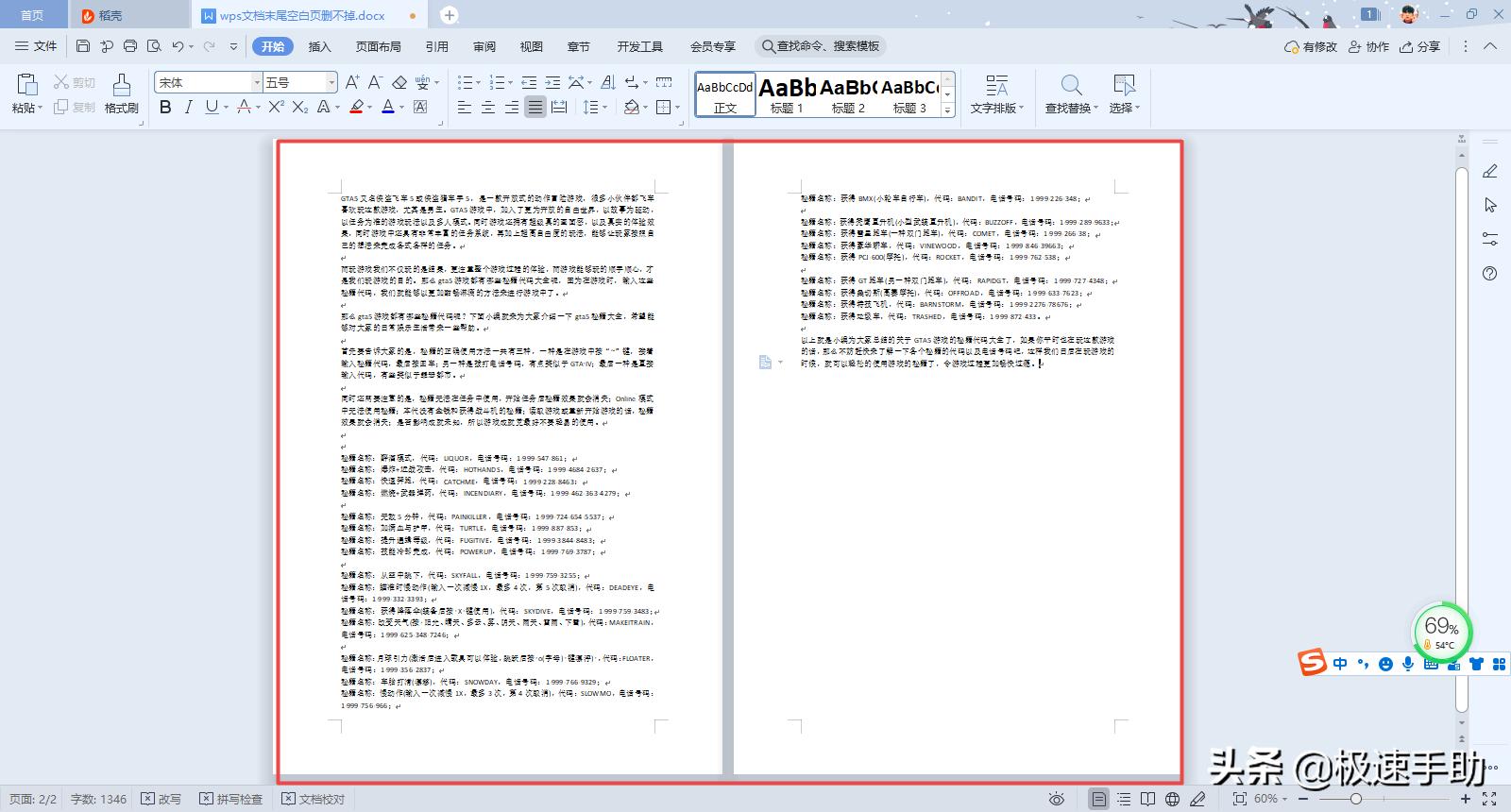Apply the 标题 1 heading style

pyautogui.click(x=787, y=94)
